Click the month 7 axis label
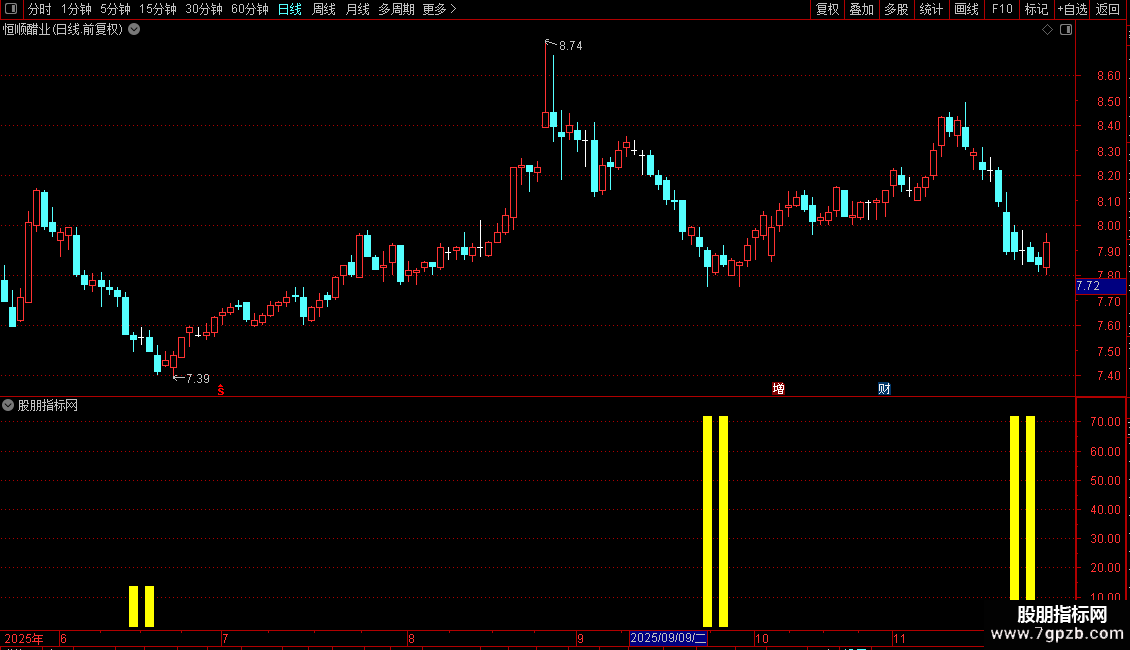1130x650 pixels. (x=226, y=638)
